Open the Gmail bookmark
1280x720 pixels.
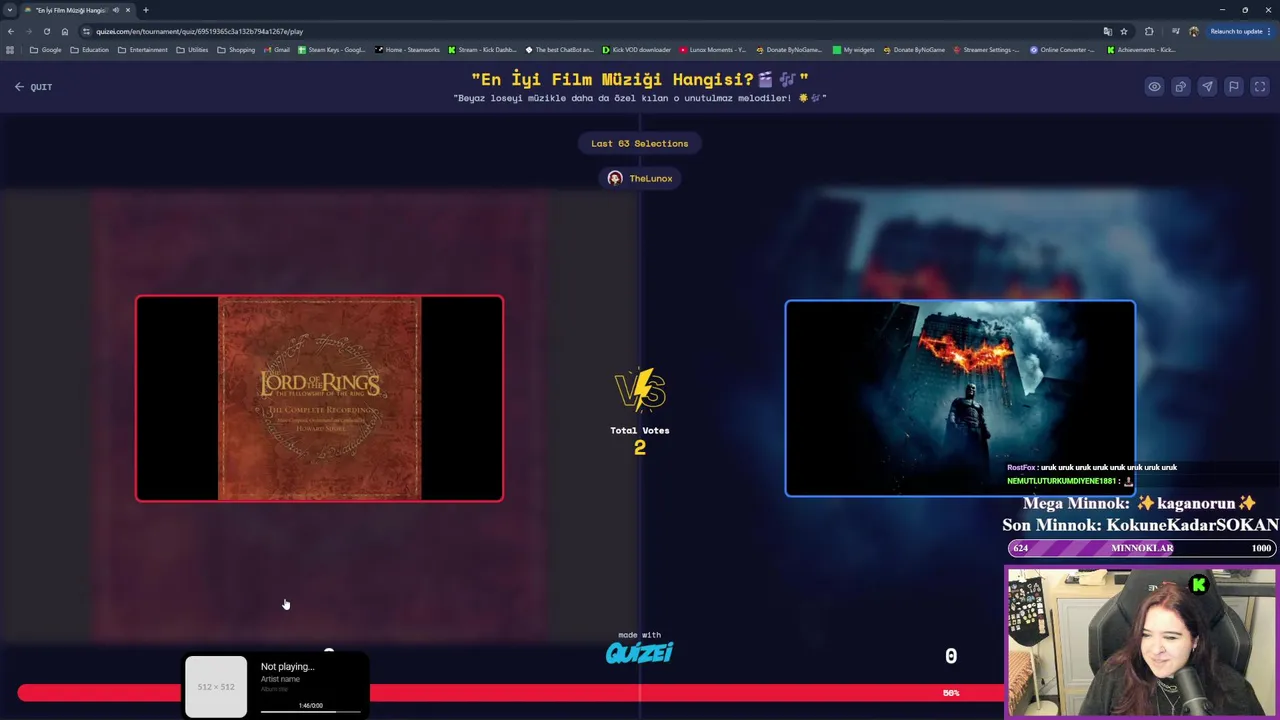click(x=276, y=50)
